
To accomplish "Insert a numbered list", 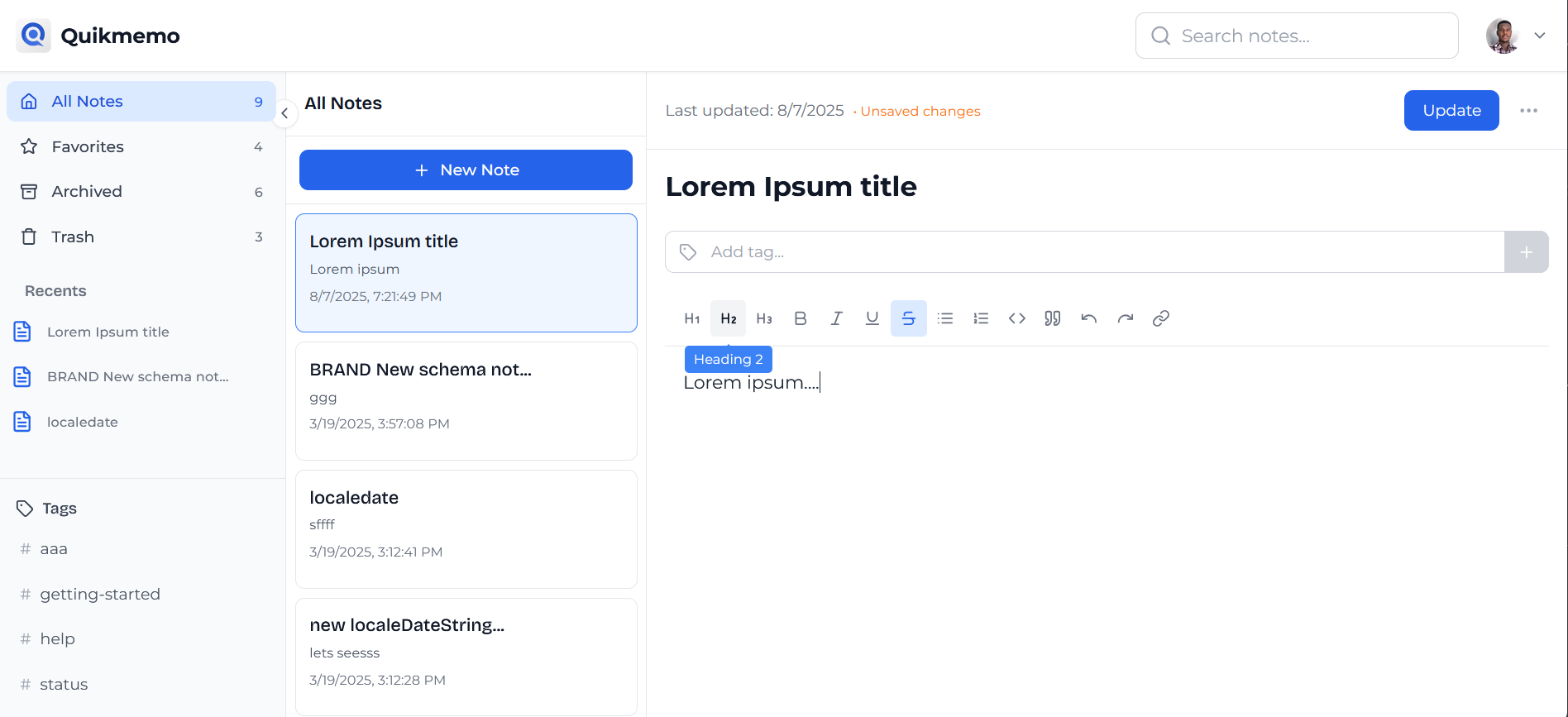I will [x=981, y=318].
